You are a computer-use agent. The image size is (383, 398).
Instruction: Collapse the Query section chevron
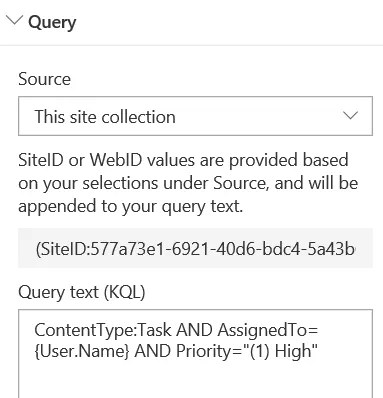14,21
